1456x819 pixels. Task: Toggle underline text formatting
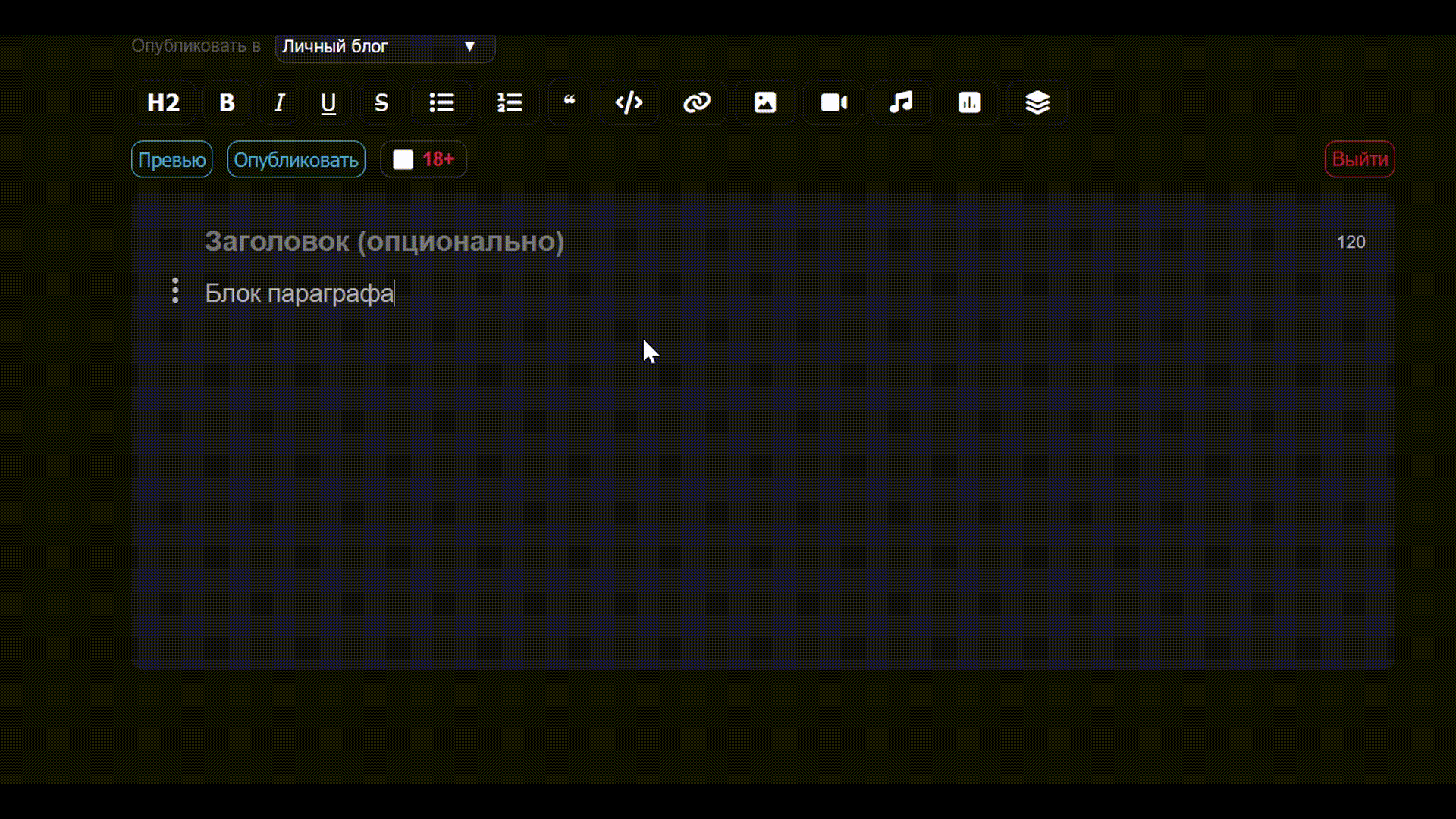[x=328, y=103]
